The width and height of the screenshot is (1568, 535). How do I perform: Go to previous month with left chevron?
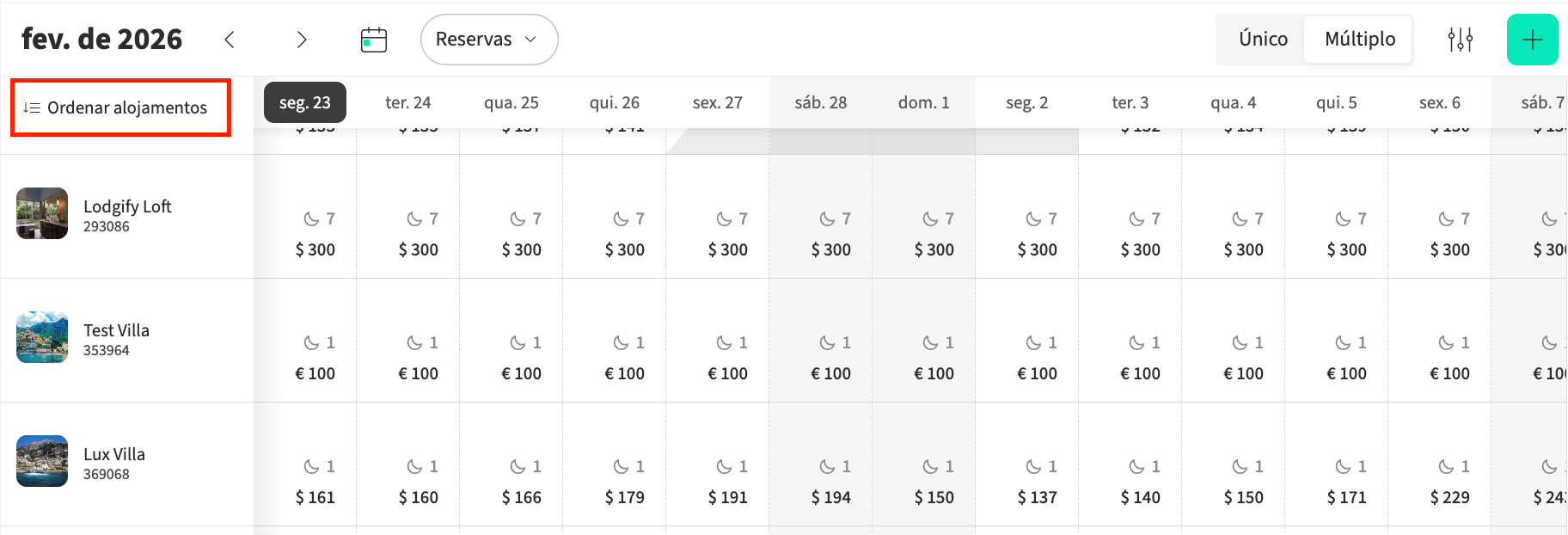point(230,40)
